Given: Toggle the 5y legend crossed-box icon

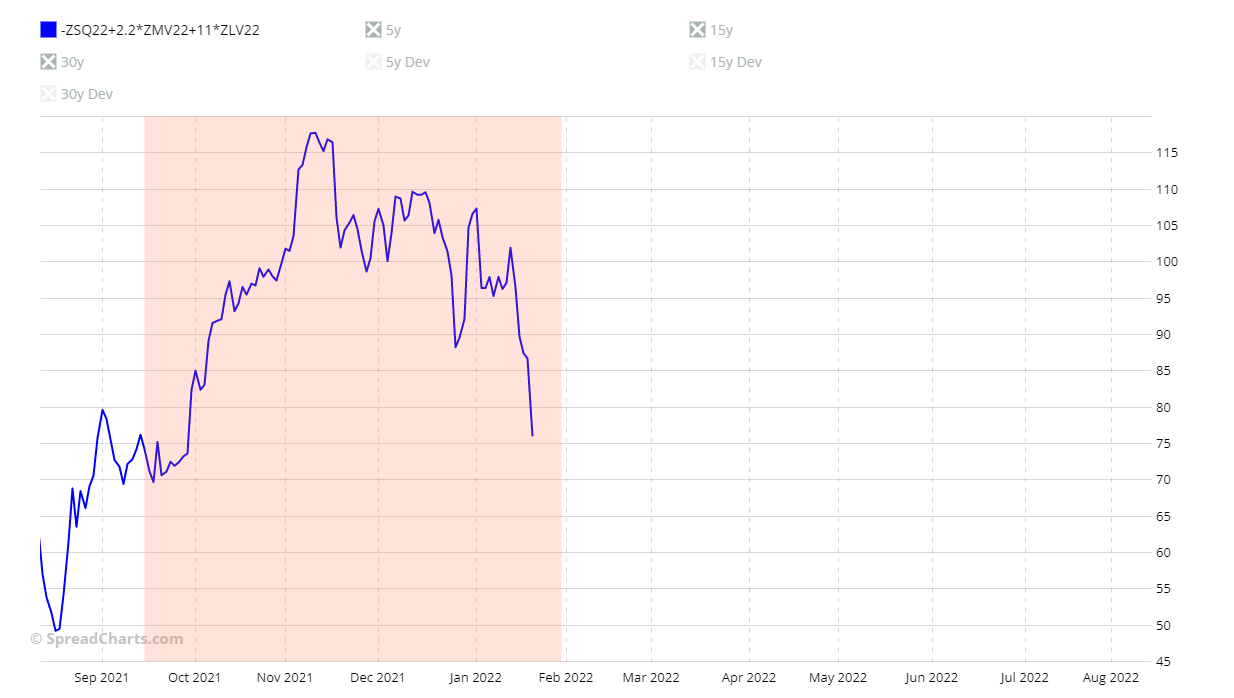Looking at the screenshot, I should coord(374,30).
